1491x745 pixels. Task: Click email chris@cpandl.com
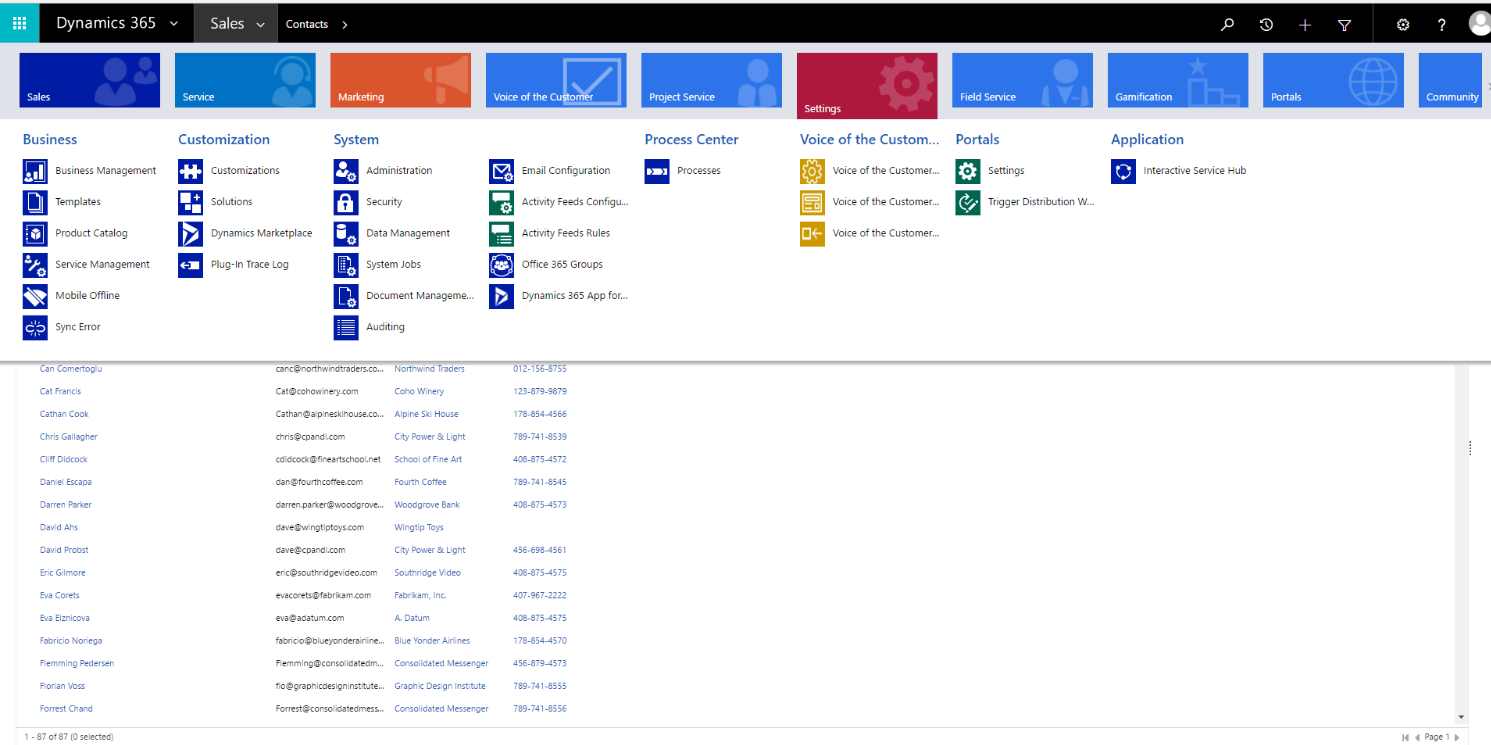[310, 437]
